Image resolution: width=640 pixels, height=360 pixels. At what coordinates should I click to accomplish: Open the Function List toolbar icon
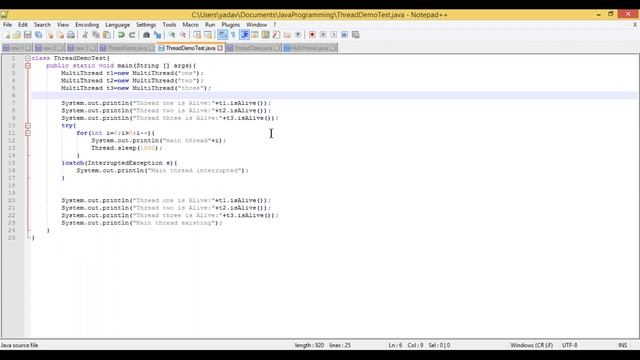(x=276, y=35)
